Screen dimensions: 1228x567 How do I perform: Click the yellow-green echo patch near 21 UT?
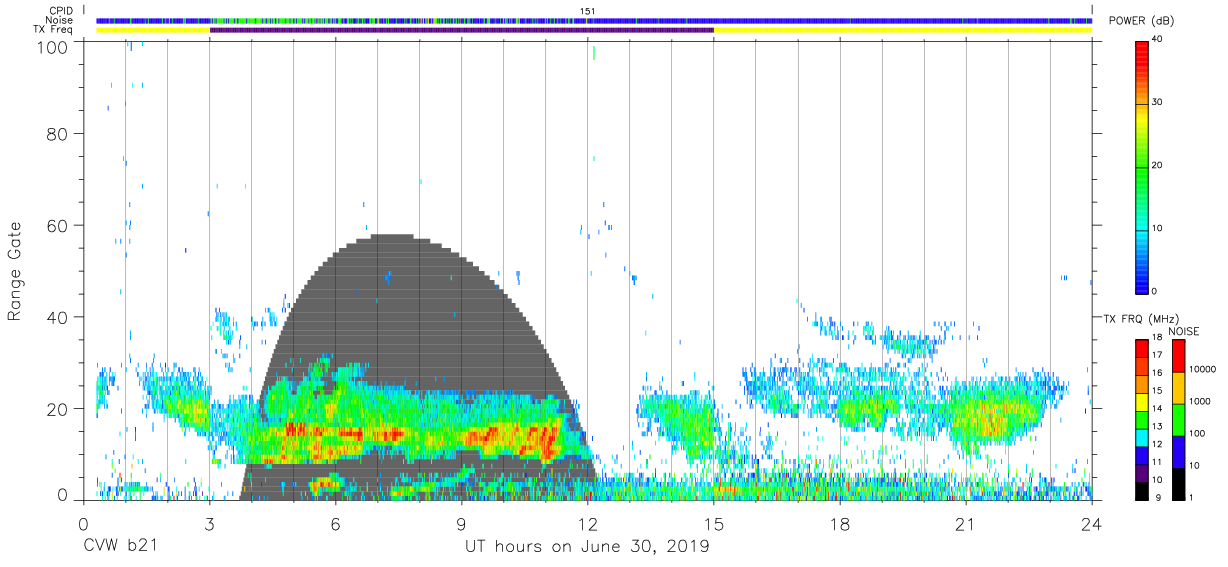(992, 415)
